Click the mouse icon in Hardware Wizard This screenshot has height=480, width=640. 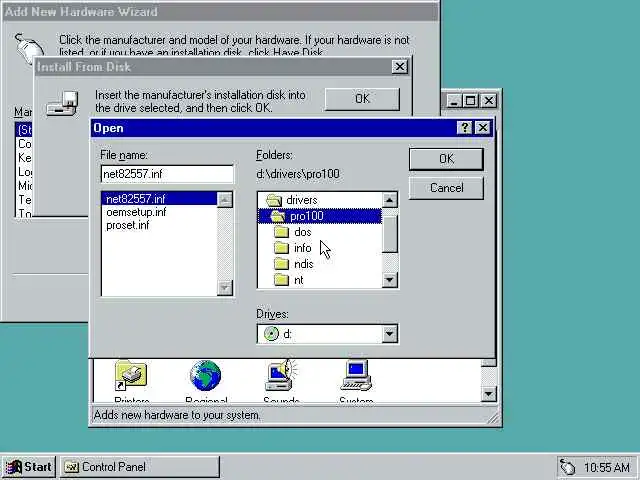29,49
